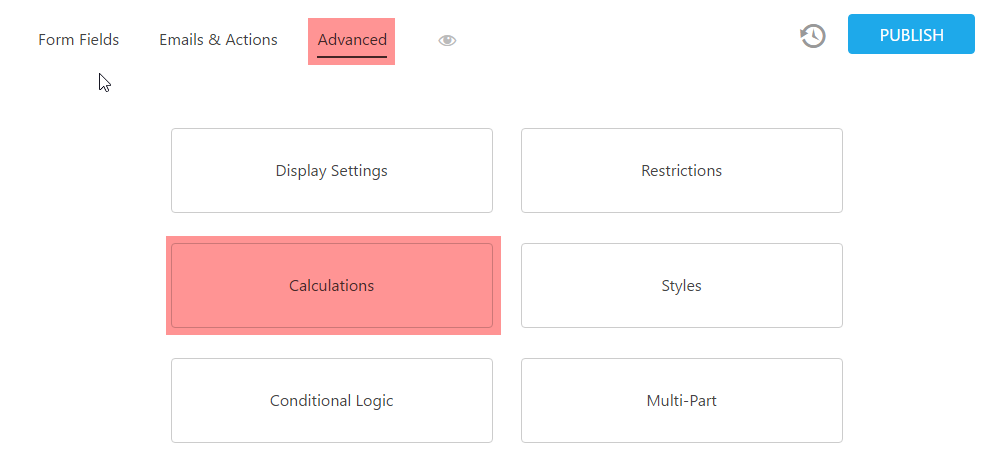Viewport: 996px width, 465px height.
Task: Go to Calculations advanced settings
Action: coord(332,286)
